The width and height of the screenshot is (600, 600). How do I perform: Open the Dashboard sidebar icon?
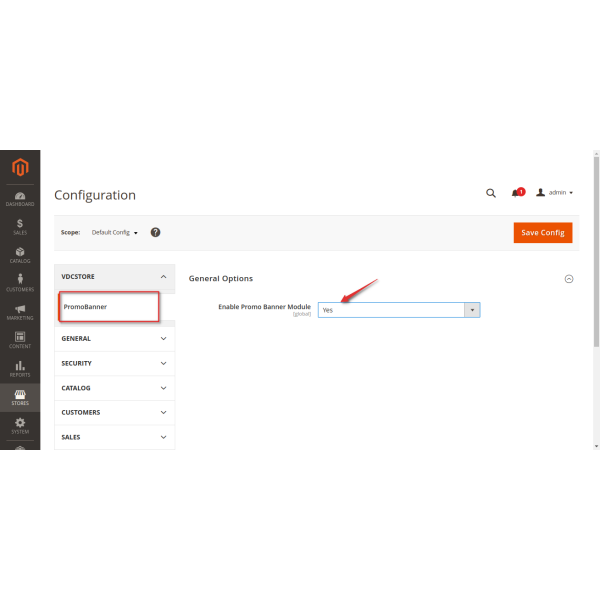pos(20,198)
